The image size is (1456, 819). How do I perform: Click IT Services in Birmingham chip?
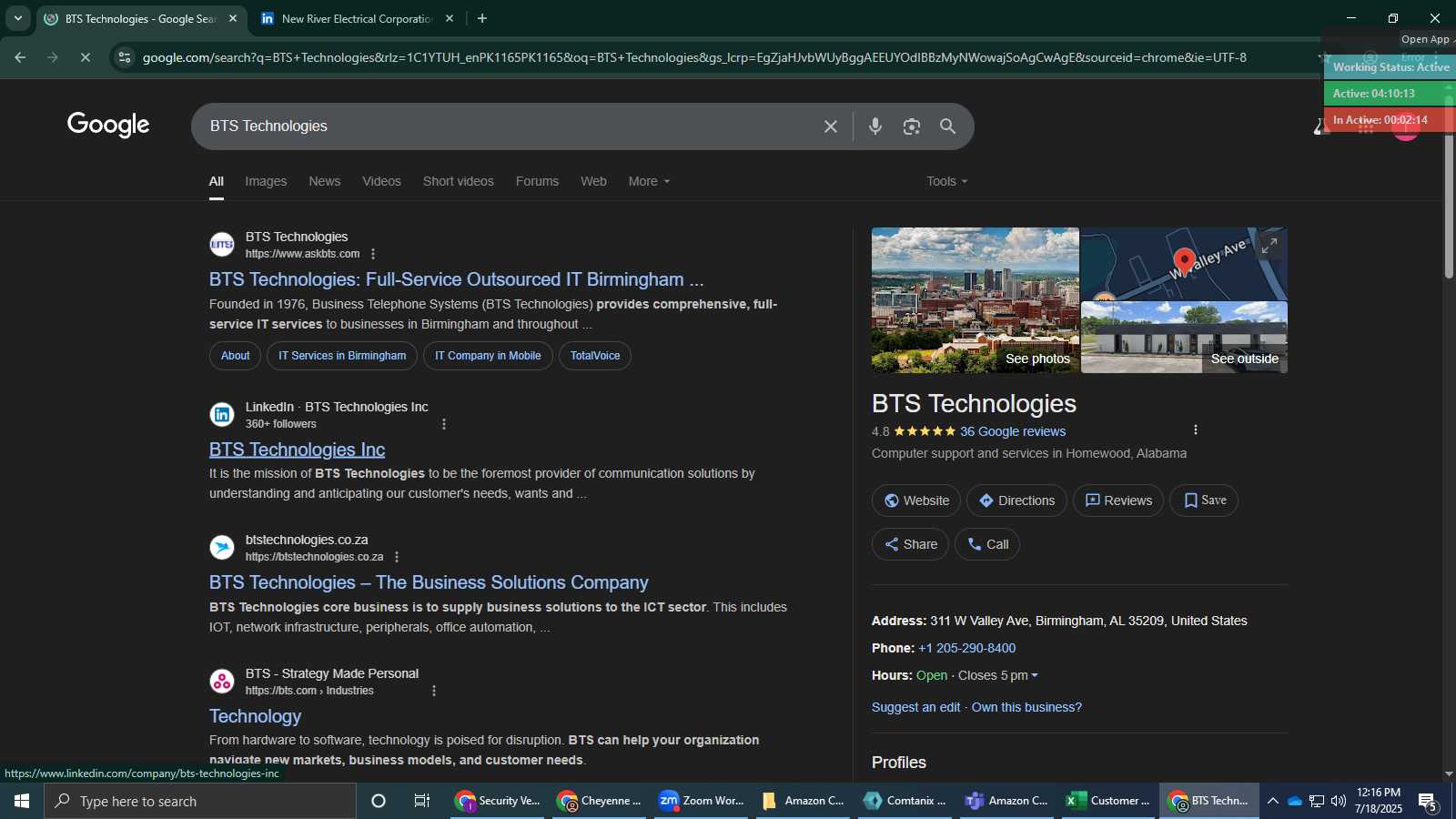click(342, 356)
